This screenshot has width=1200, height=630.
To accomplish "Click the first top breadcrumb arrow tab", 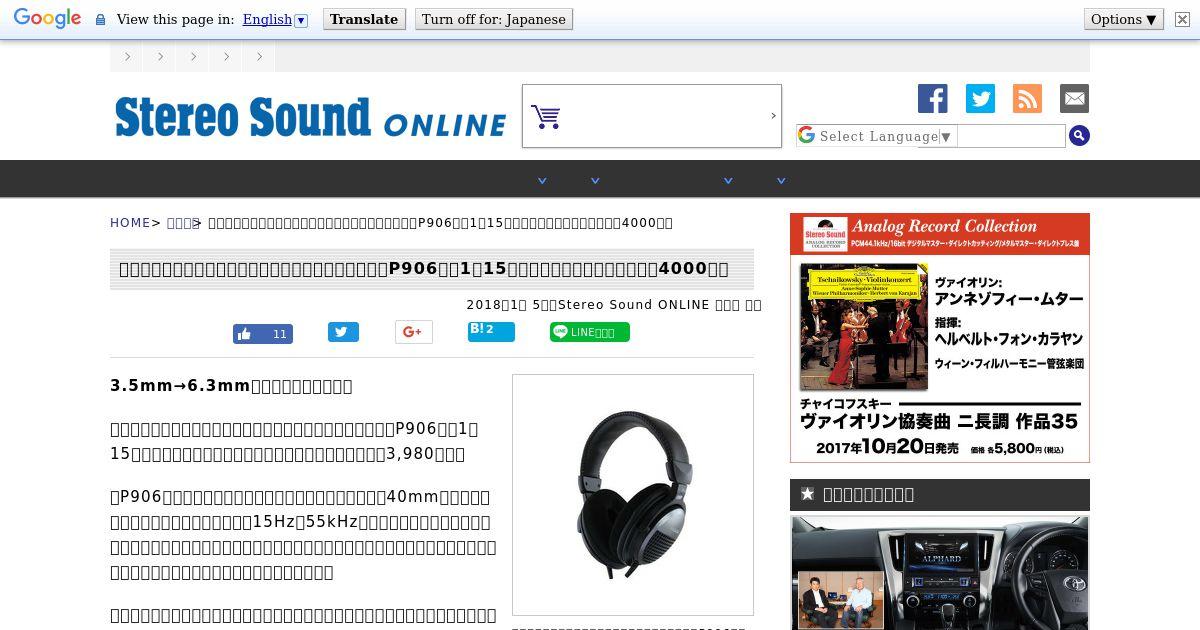I will point(127,57).
